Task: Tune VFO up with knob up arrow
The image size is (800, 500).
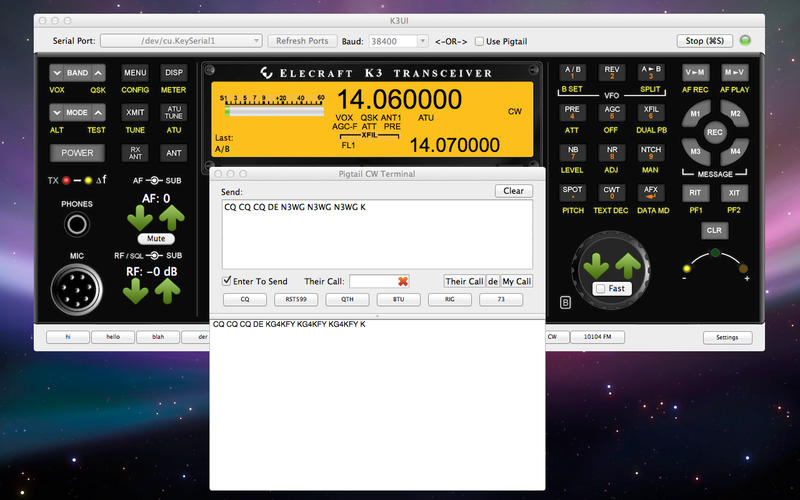Action: [x=628, y=266]
